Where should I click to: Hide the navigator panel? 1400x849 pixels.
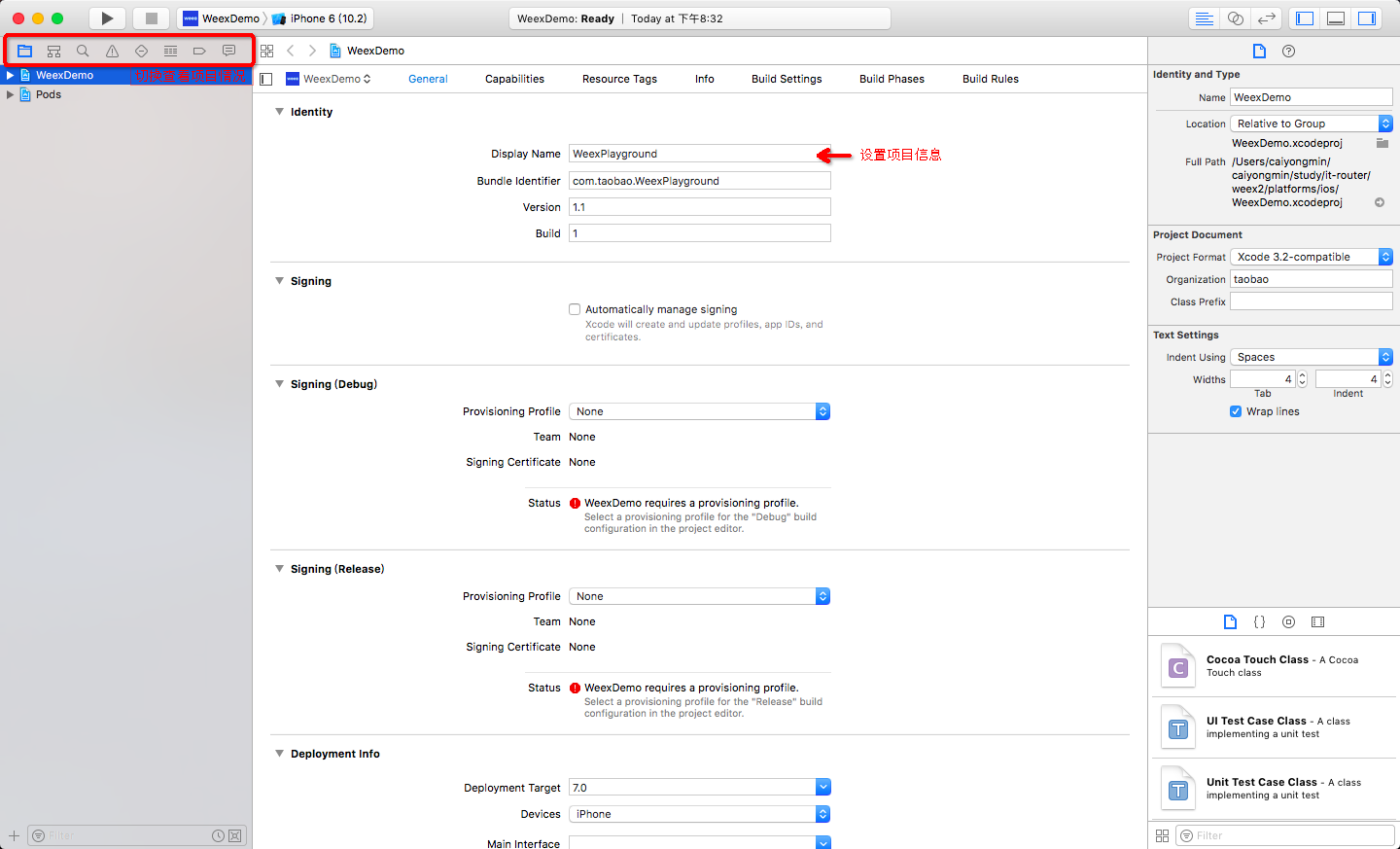pos(1305,18)
